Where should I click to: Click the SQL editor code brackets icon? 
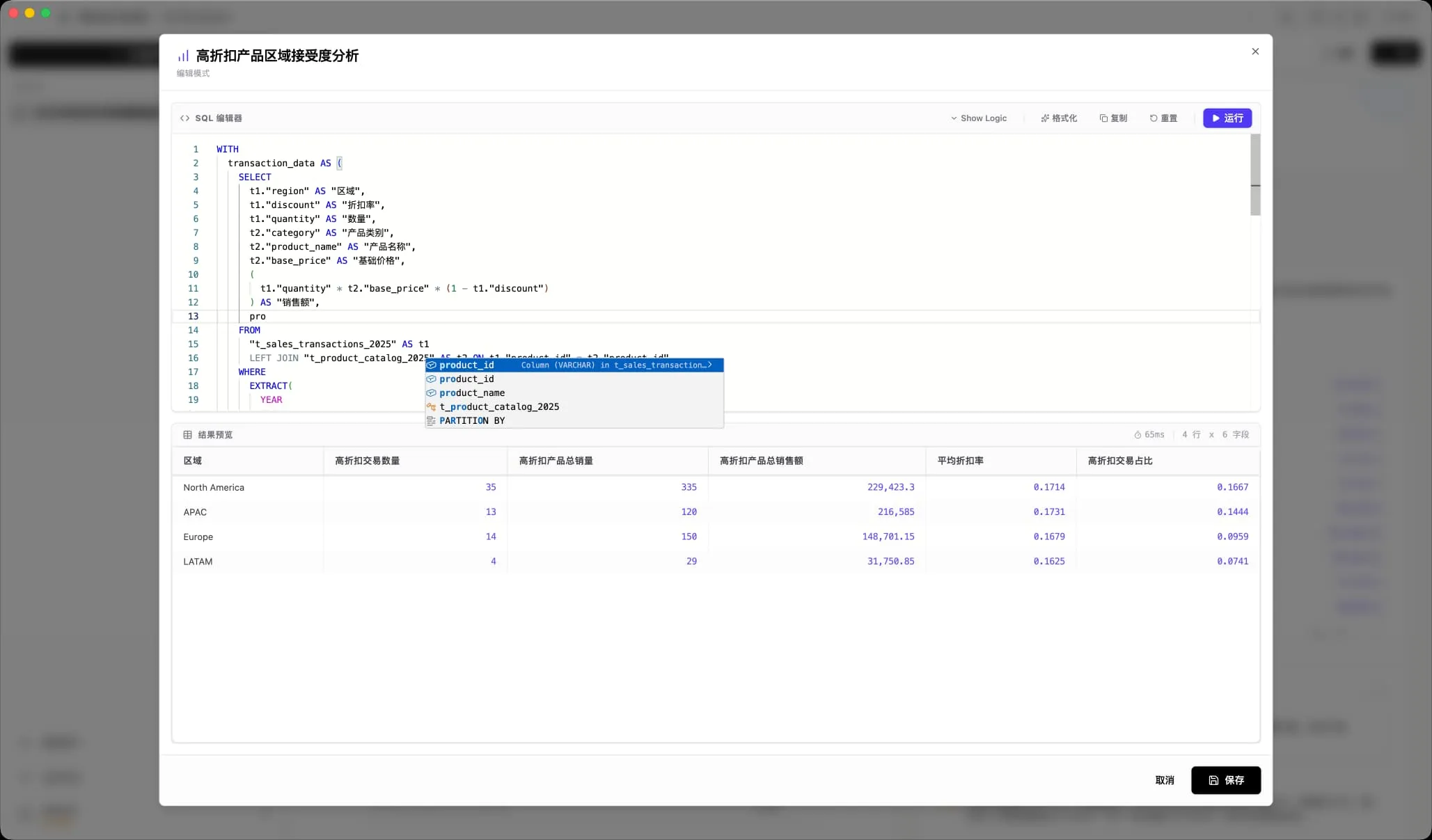(184, 118)
